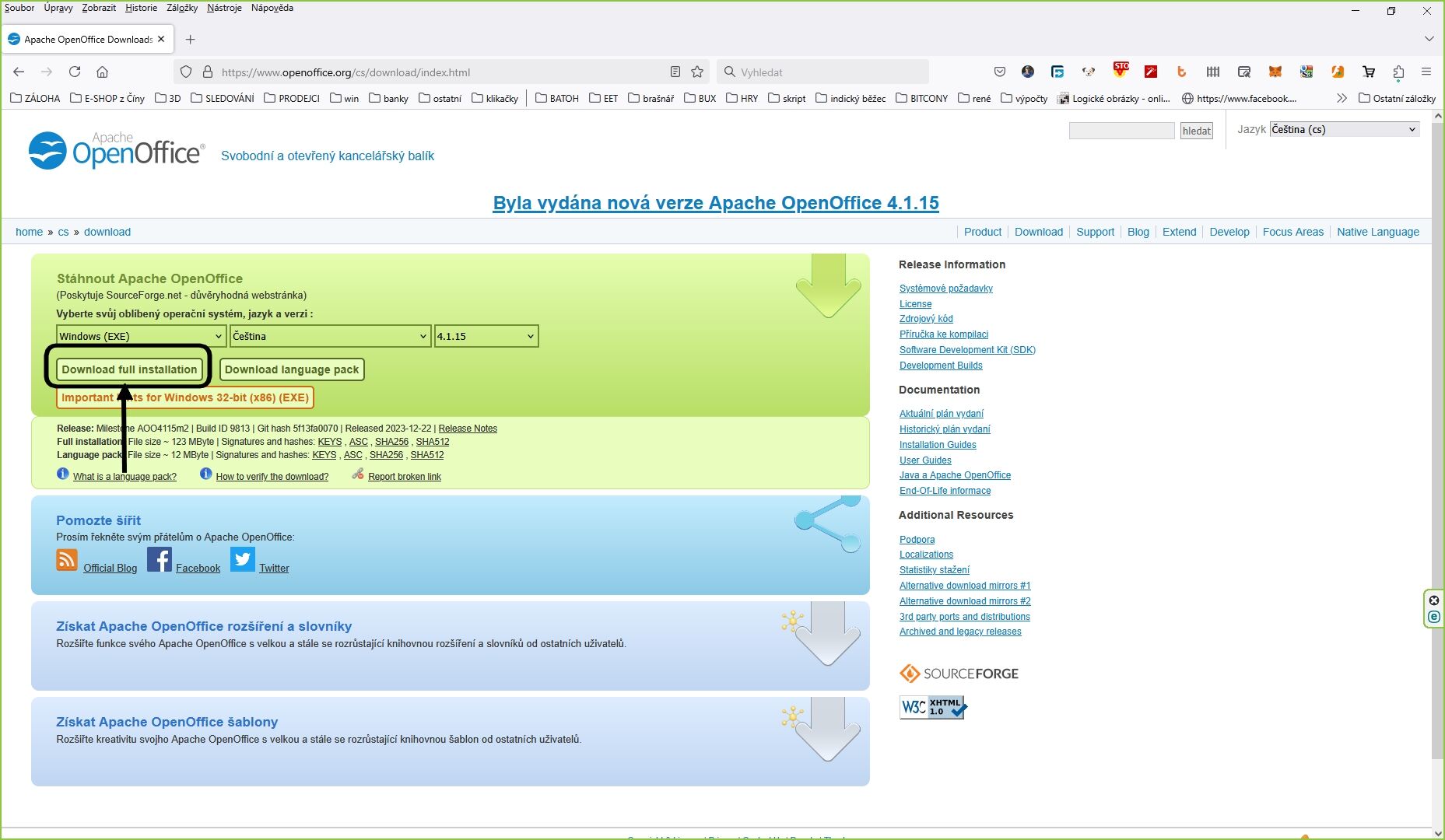Open Systémové požadavky link
Screen dimensions: 1445x840
coord(946,289)
